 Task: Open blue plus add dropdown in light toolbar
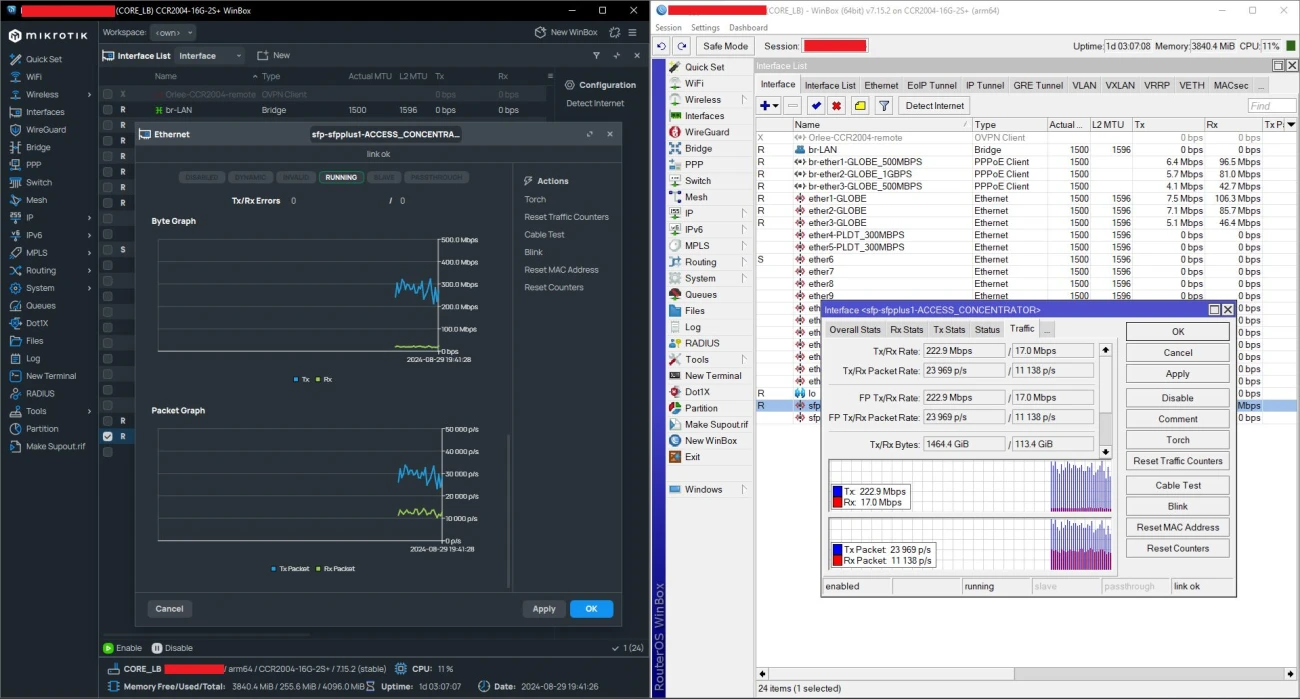click(769, 105)
